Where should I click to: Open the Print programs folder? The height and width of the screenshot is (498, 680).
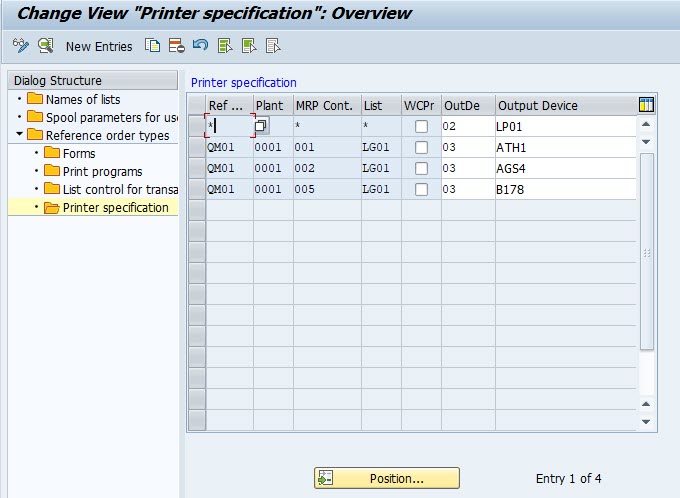[x=93, y=171]
